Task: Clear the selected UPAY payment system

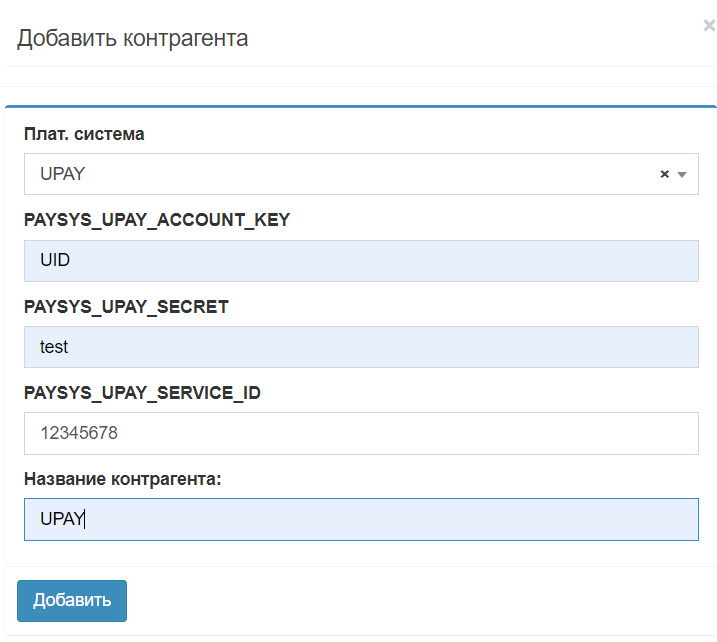Action: [664, 174]
